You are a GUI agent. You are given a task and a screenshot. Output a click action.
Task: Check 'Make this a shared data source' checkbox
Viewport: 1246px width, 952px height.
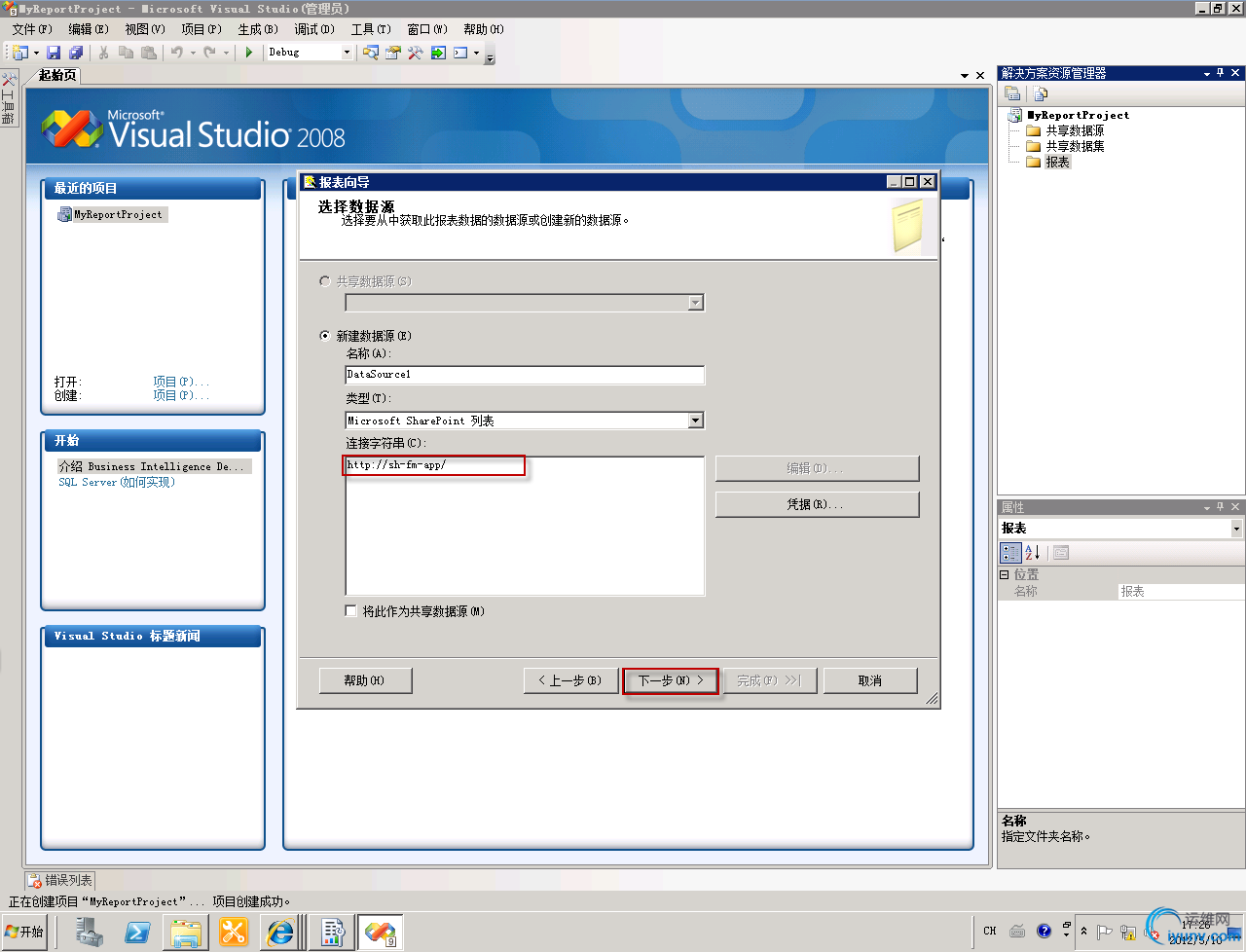click(351, 611)
